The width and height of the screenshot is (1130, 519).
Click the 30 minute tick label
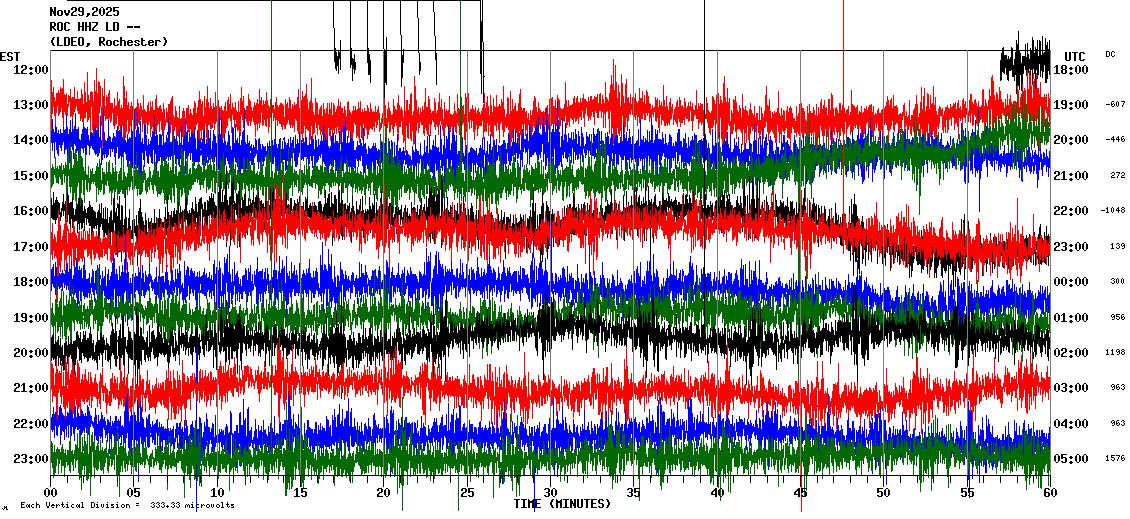(x=550, y=493)
